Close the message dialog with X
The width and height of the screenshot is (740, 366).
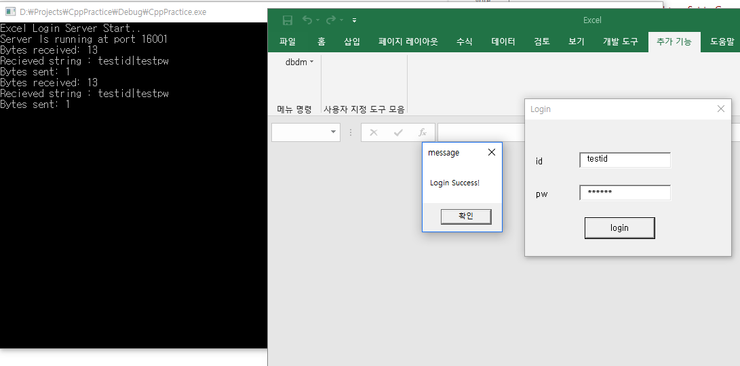point(492,152)
